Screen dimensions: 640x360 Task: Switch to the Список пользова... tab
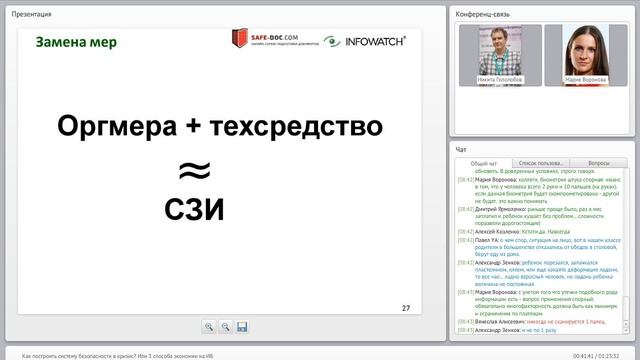click(541, 163)
